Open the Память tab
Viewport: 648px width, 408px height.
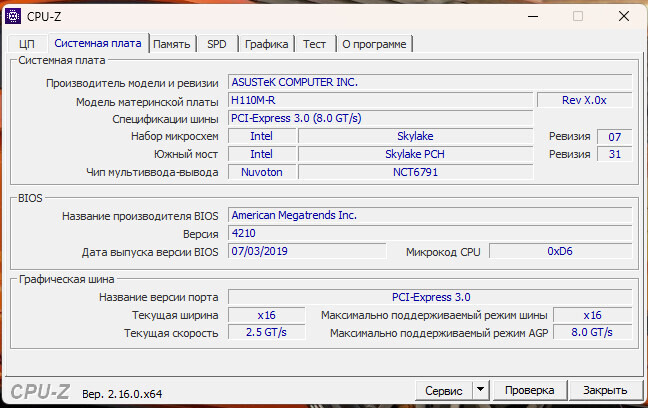(x=172, y=44)
